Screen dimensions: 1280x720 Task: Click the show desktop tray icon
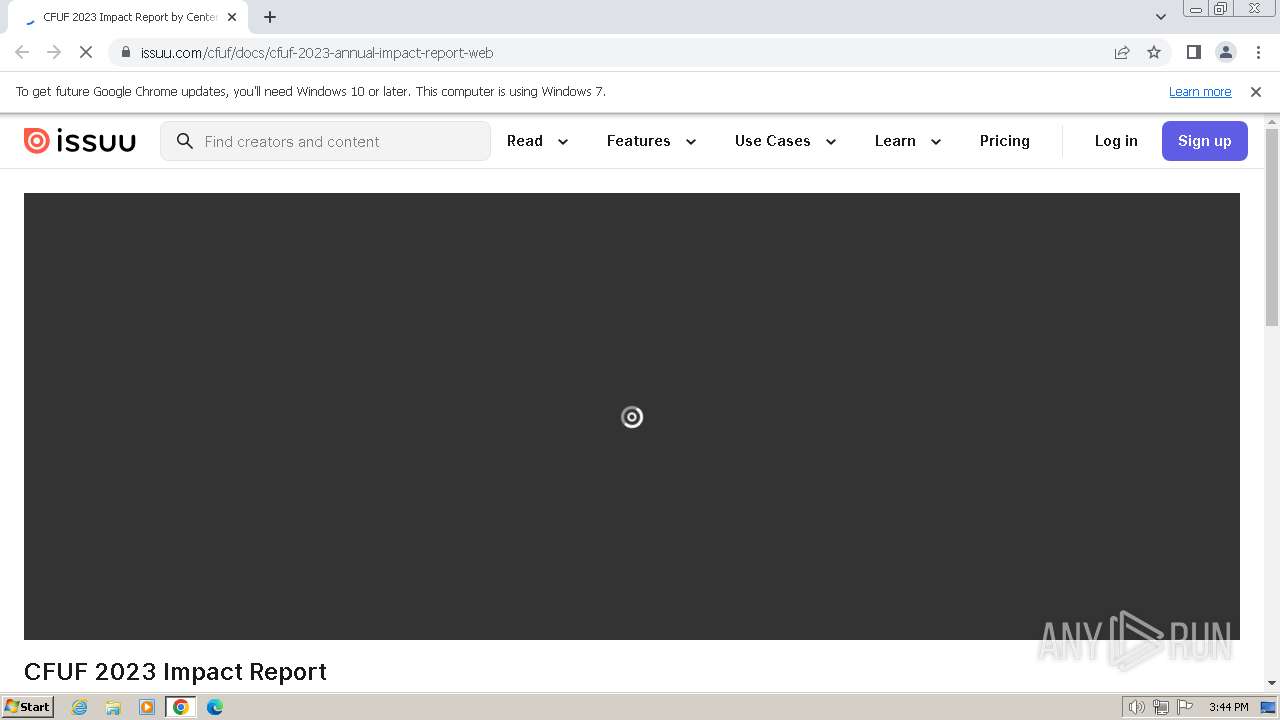1268,707
